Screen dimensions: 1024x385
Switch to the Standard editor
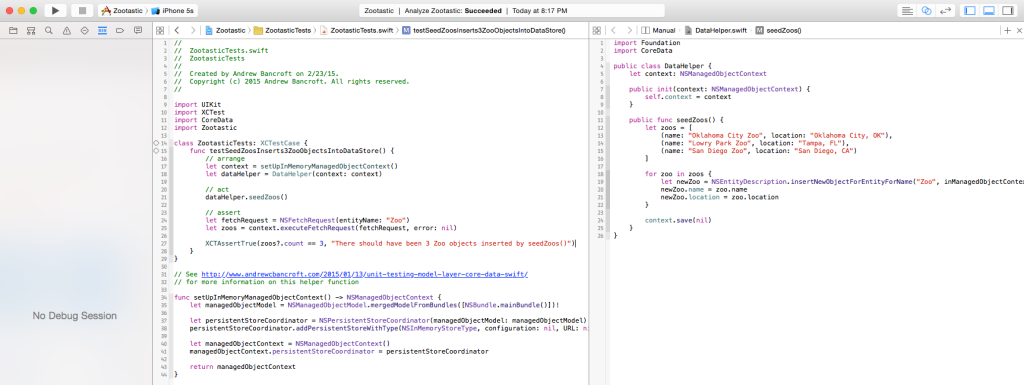[907, 10]
